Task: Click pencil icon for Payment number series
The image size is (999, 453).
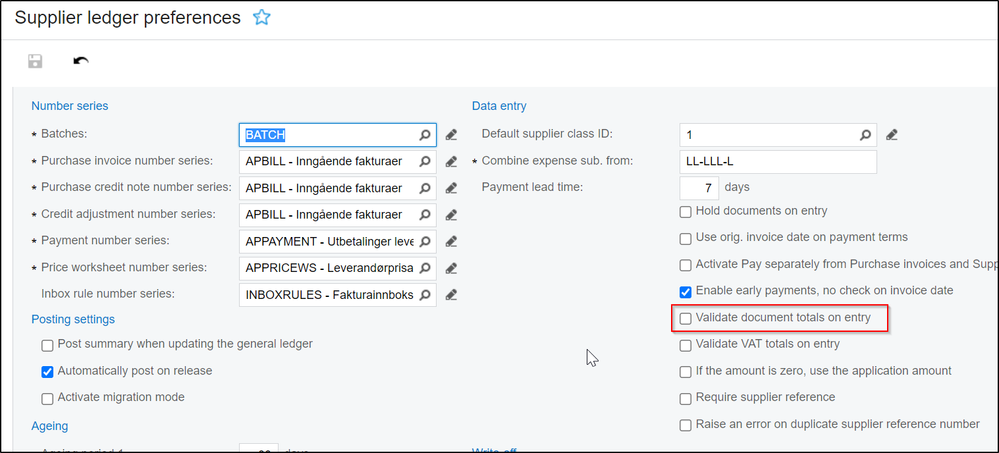Action: click(452, 241)
